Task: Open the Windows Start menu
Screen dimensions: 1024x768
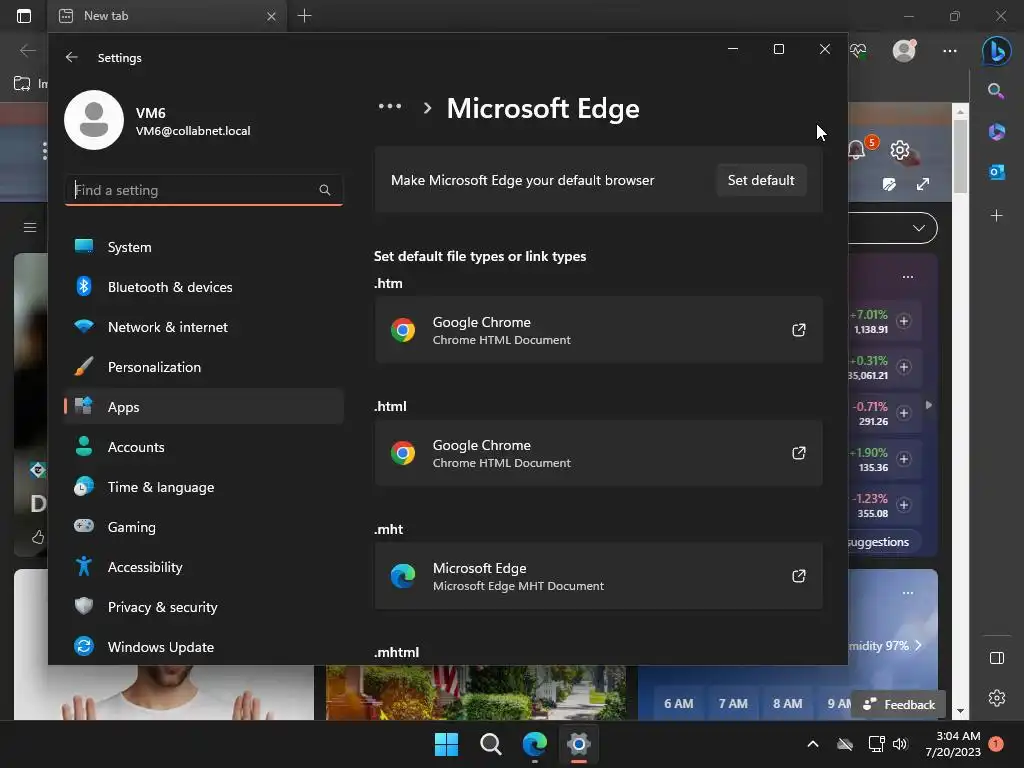Action: click(447, 744)
